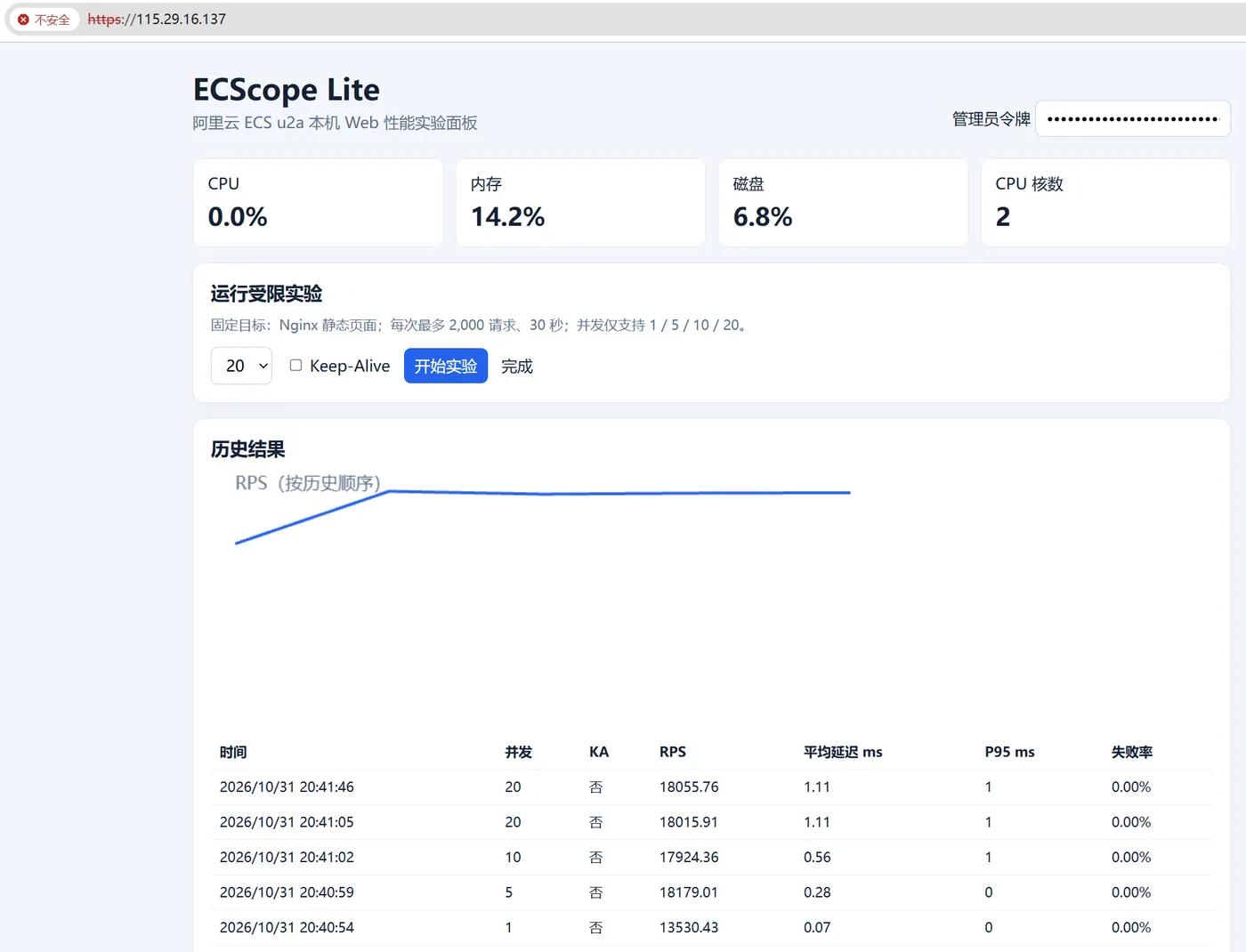Click the 固定目标 experiment description line
Viewport: 1246px width, 952px height.
click(481, 325)
